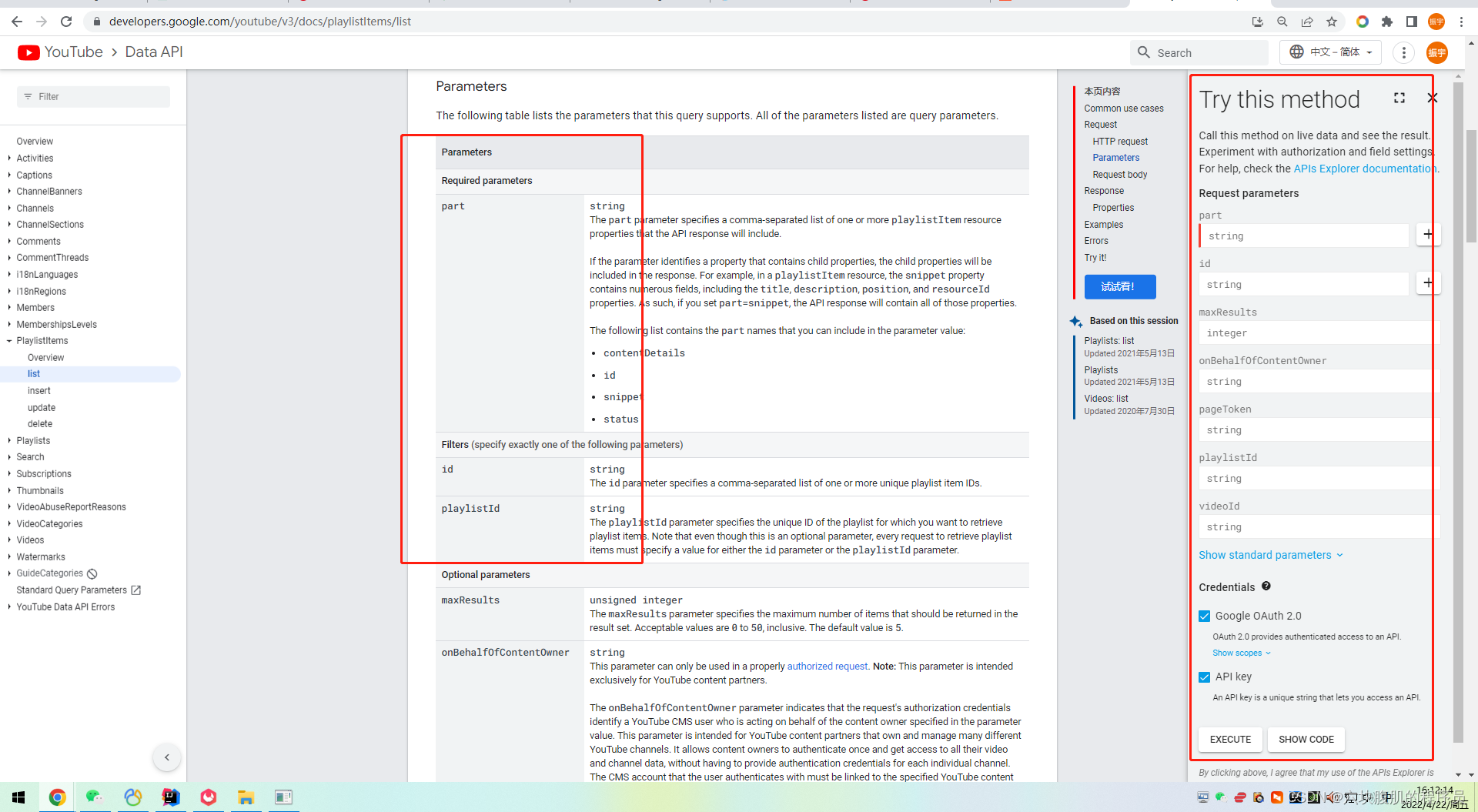Go back using browser back arrow
This screenshot has height=812, width=1478.
point(17,22)
